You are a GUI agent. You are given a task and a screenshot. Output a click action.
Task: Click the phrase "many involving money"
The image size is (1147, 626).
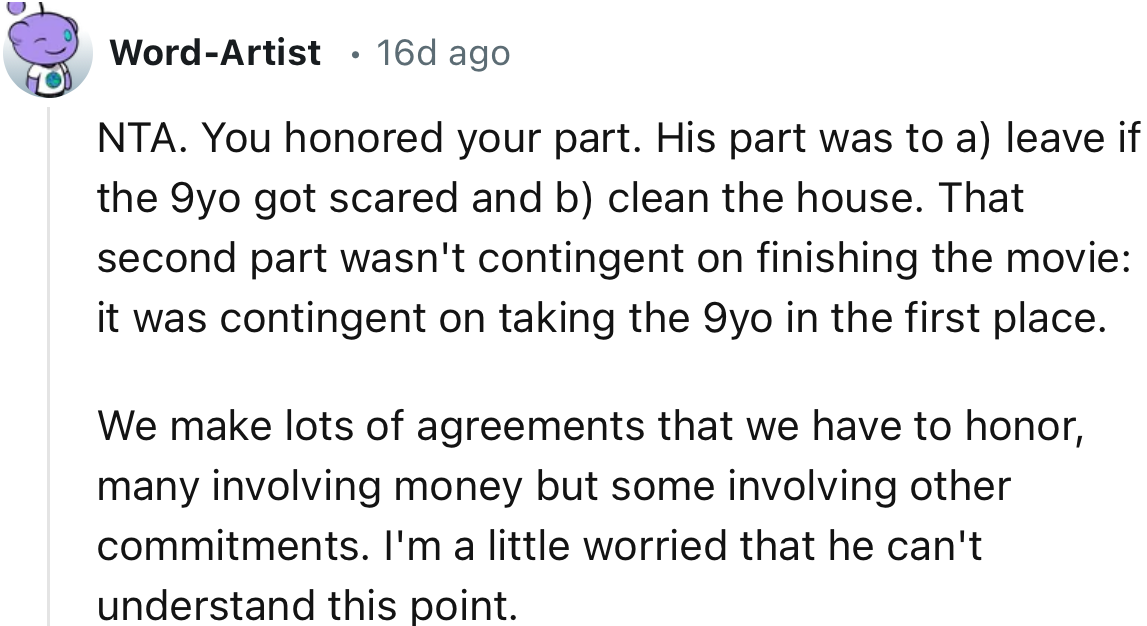pos(310,486)
